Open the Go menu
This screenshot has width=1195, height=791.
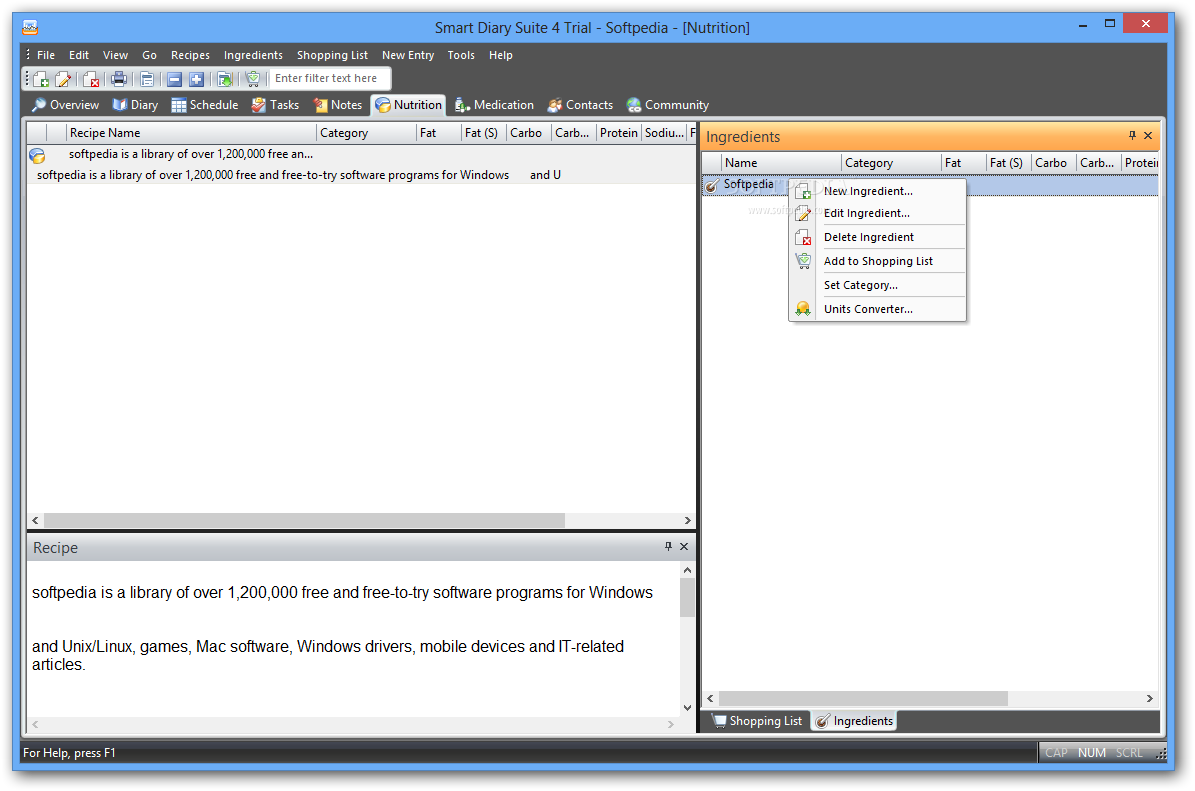(x=149, y=55)
